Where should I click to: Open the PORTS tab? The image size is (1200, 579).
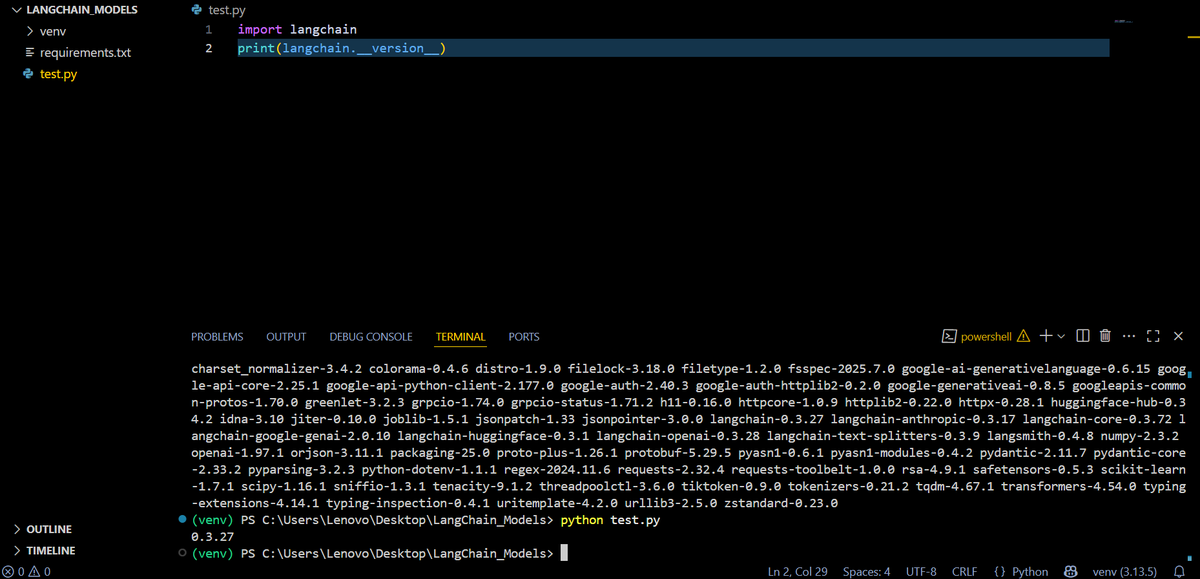(x=524, y=337)
